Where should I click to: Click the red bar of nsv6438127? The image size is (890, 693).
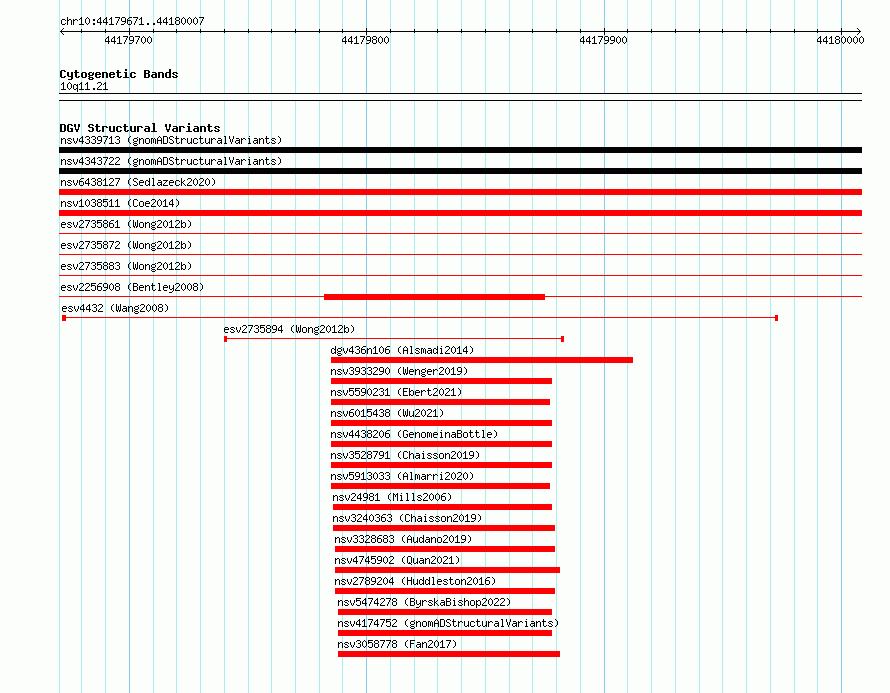click(x=460, y=192)
